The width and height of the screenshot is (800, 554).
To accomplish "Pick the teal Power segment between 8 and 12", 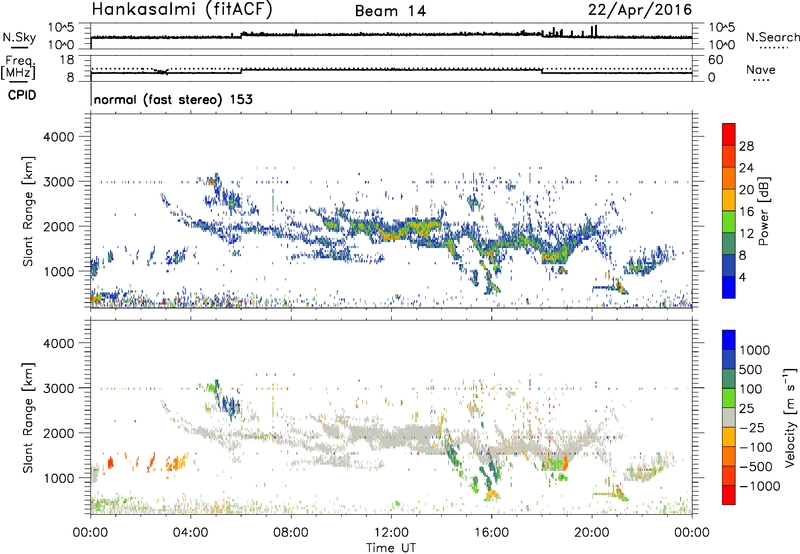I will coord(729,243).
